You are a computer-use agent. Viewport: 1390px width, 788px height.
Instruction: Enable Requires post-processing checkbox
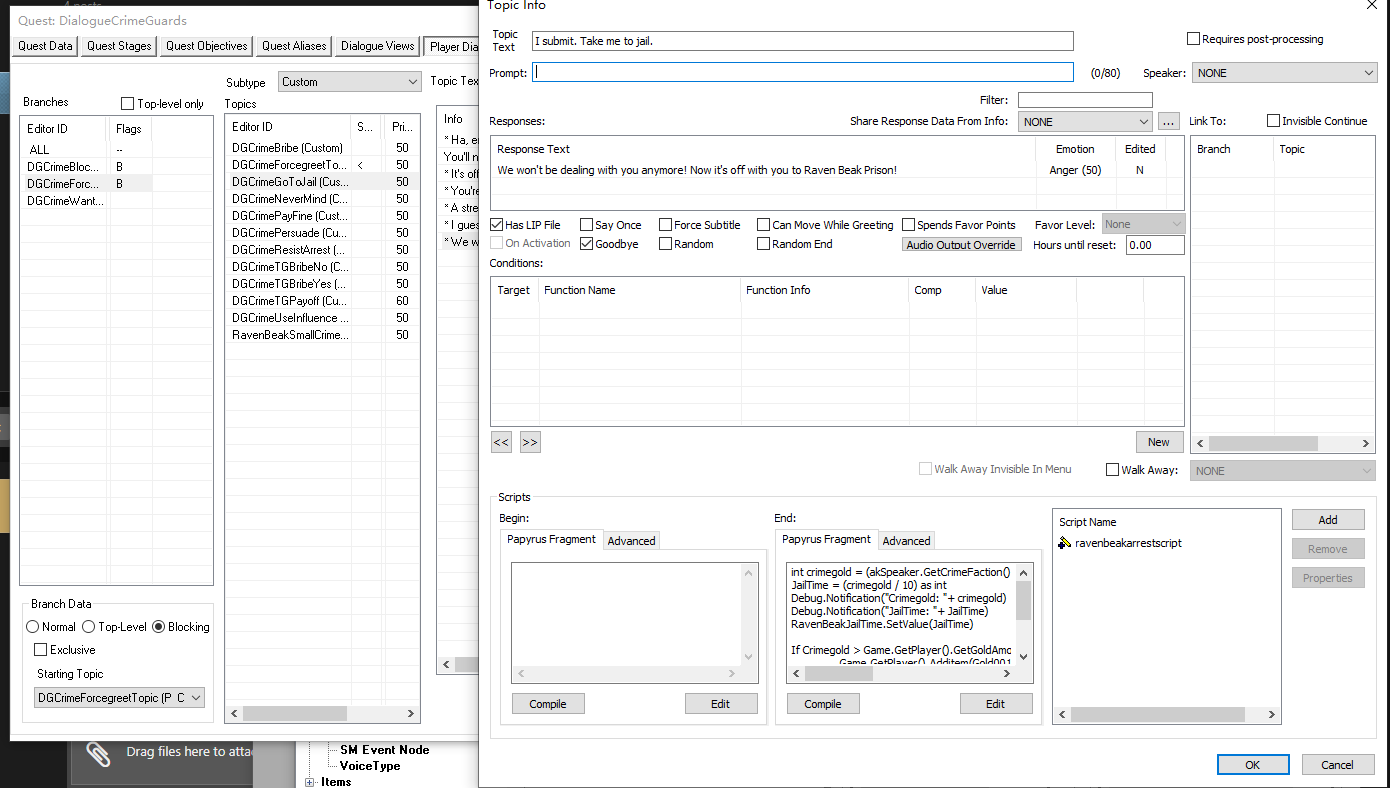click(1193, 39)
